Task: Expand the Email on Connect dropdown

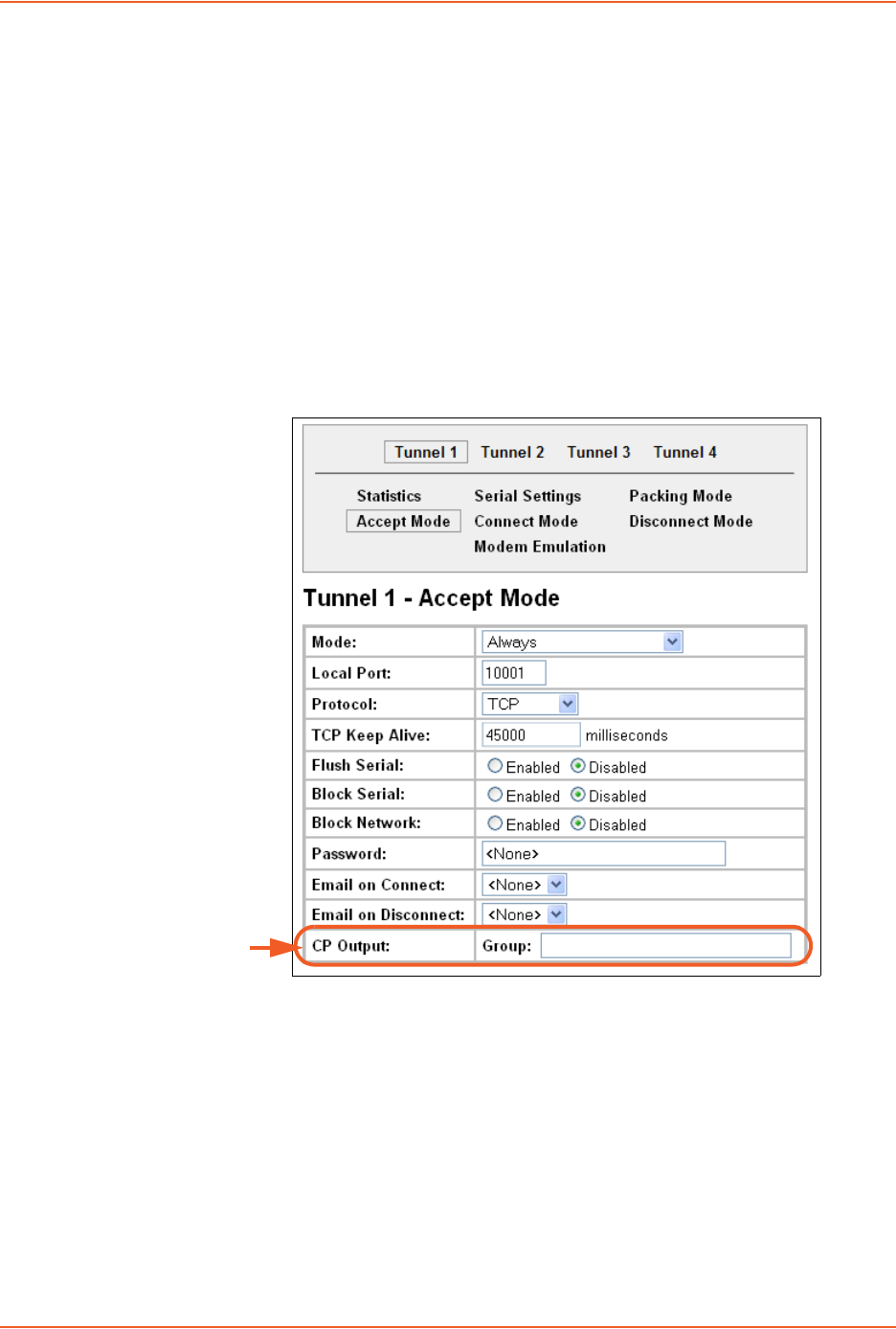Action: click(524, 885)
